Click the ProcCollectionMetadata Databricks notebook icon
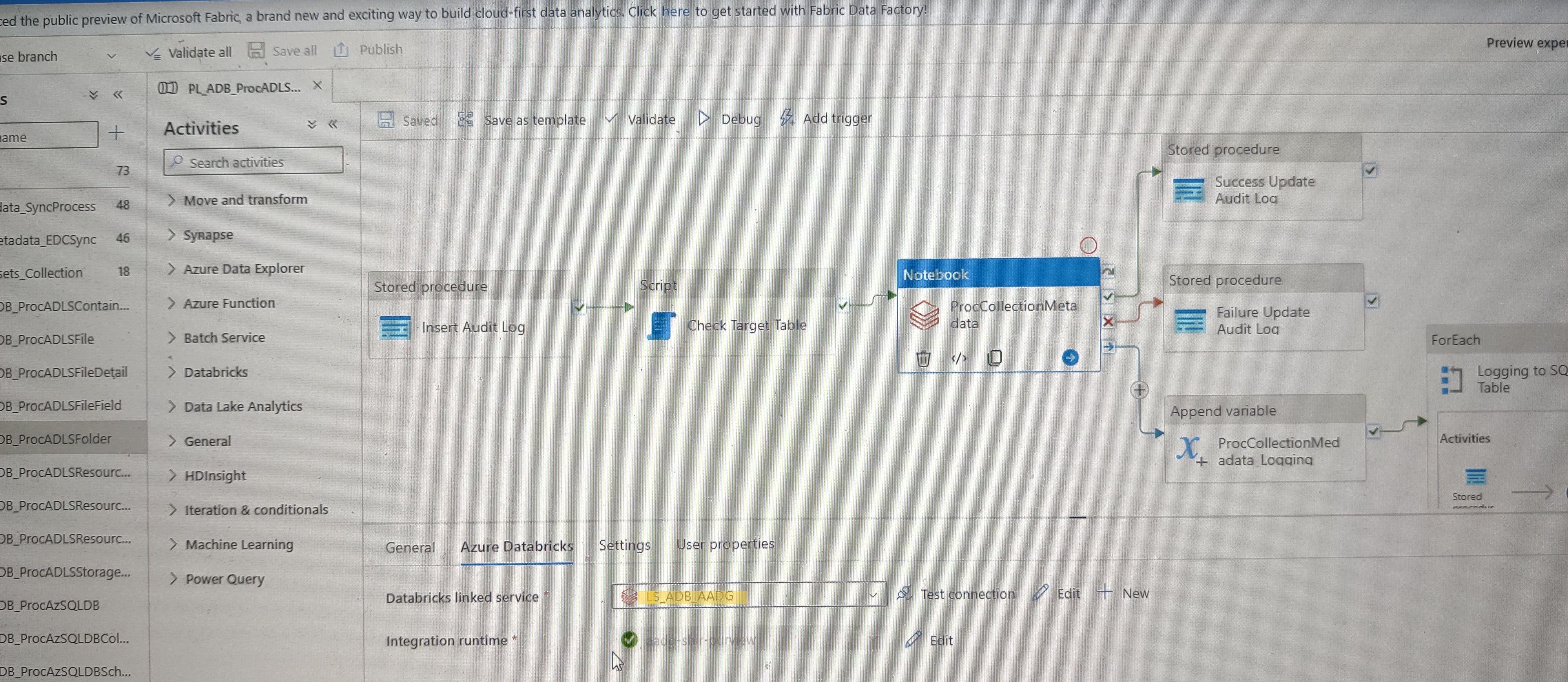Screen dimensions: 1568x682 924,315
